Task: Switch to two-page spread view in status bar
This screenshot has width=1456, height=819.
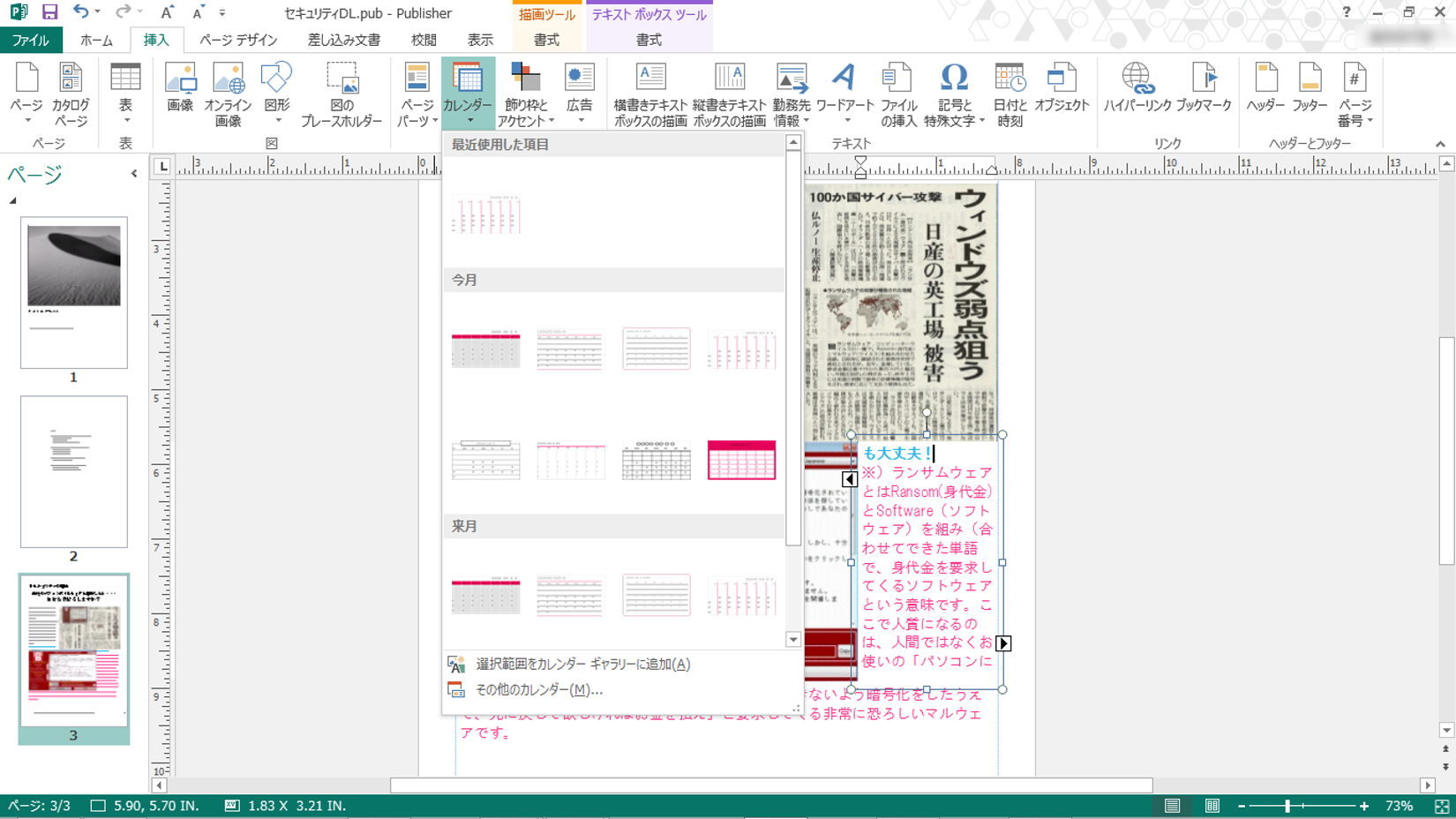Action: coord(1212,806)
